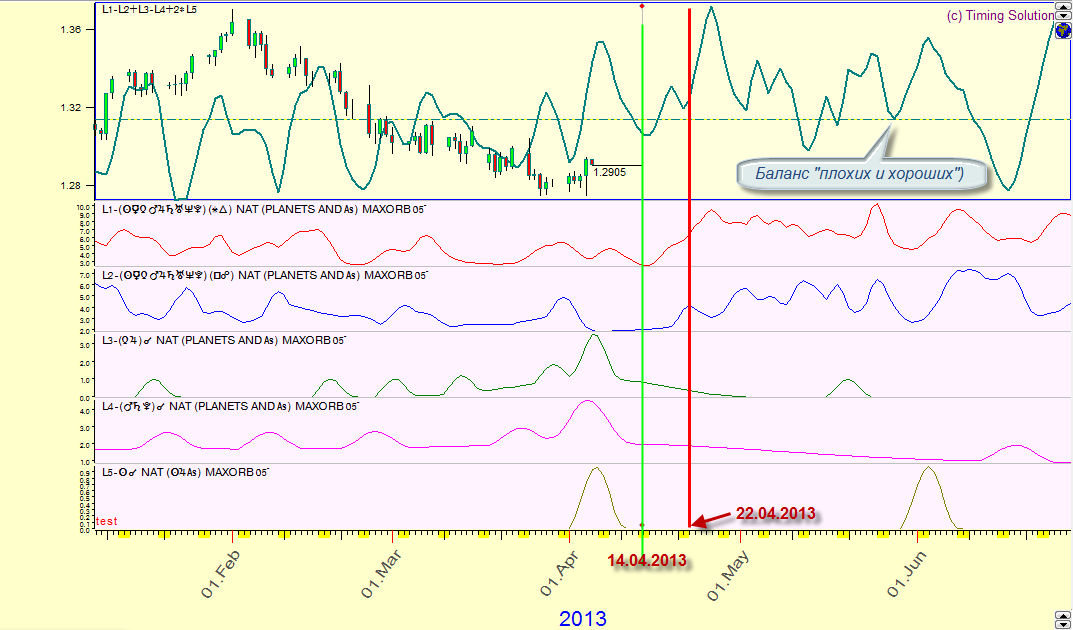Select the "Баланс плохих и хороших" callout
This screenshot has width=1073, height=630.
coord(858,174)
